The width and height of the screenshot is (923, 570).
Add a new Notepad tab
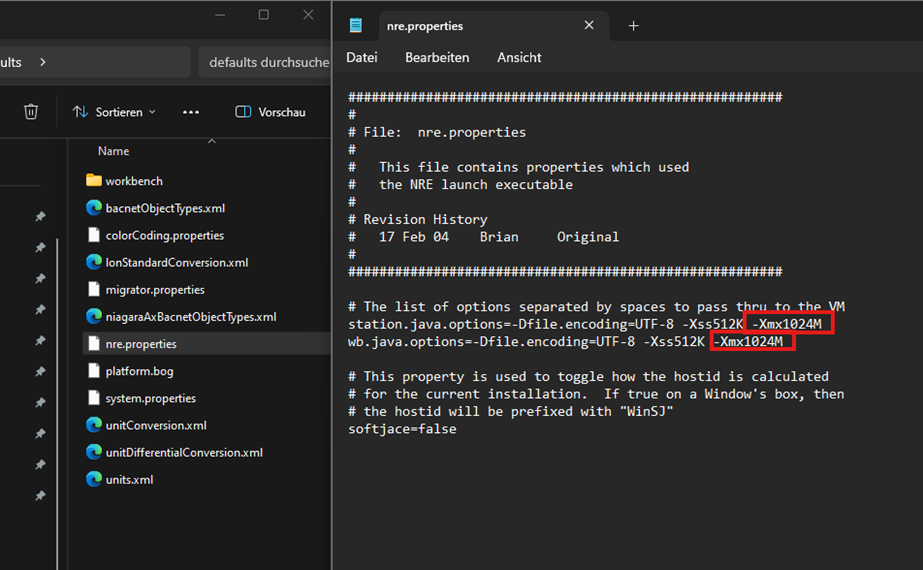click(x=633, y=26)
